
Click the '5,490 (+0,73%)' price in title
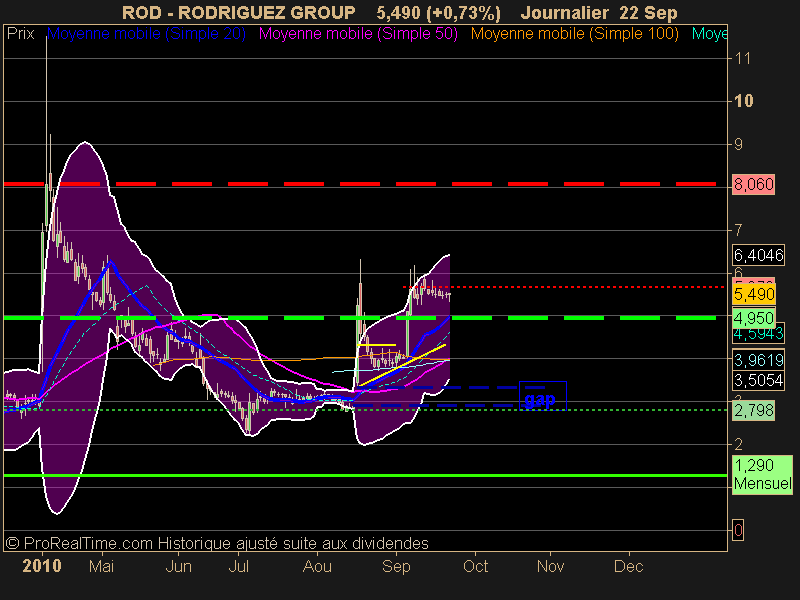pyautogui.click(x=439, y=12)
